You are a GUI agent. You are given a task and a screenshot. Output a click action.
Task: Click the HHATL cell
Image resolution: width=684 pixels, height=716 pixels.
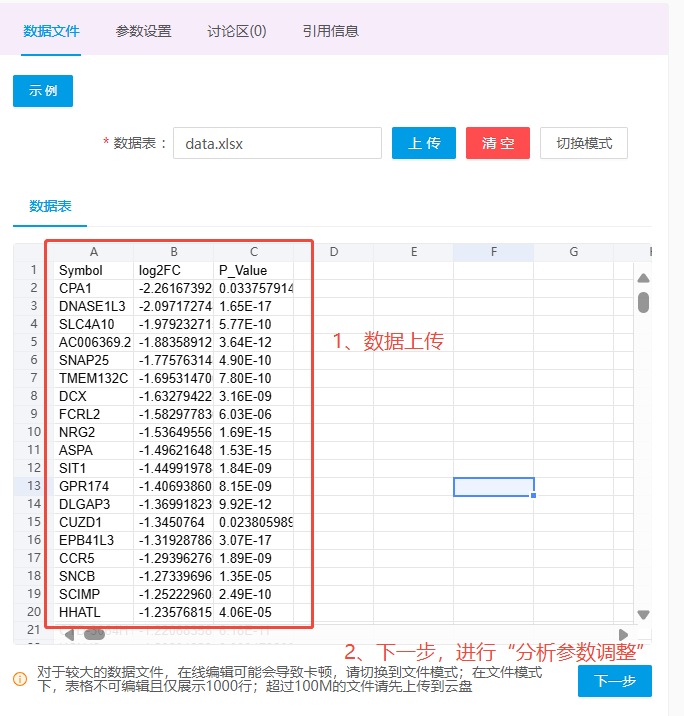coord(94,612)
